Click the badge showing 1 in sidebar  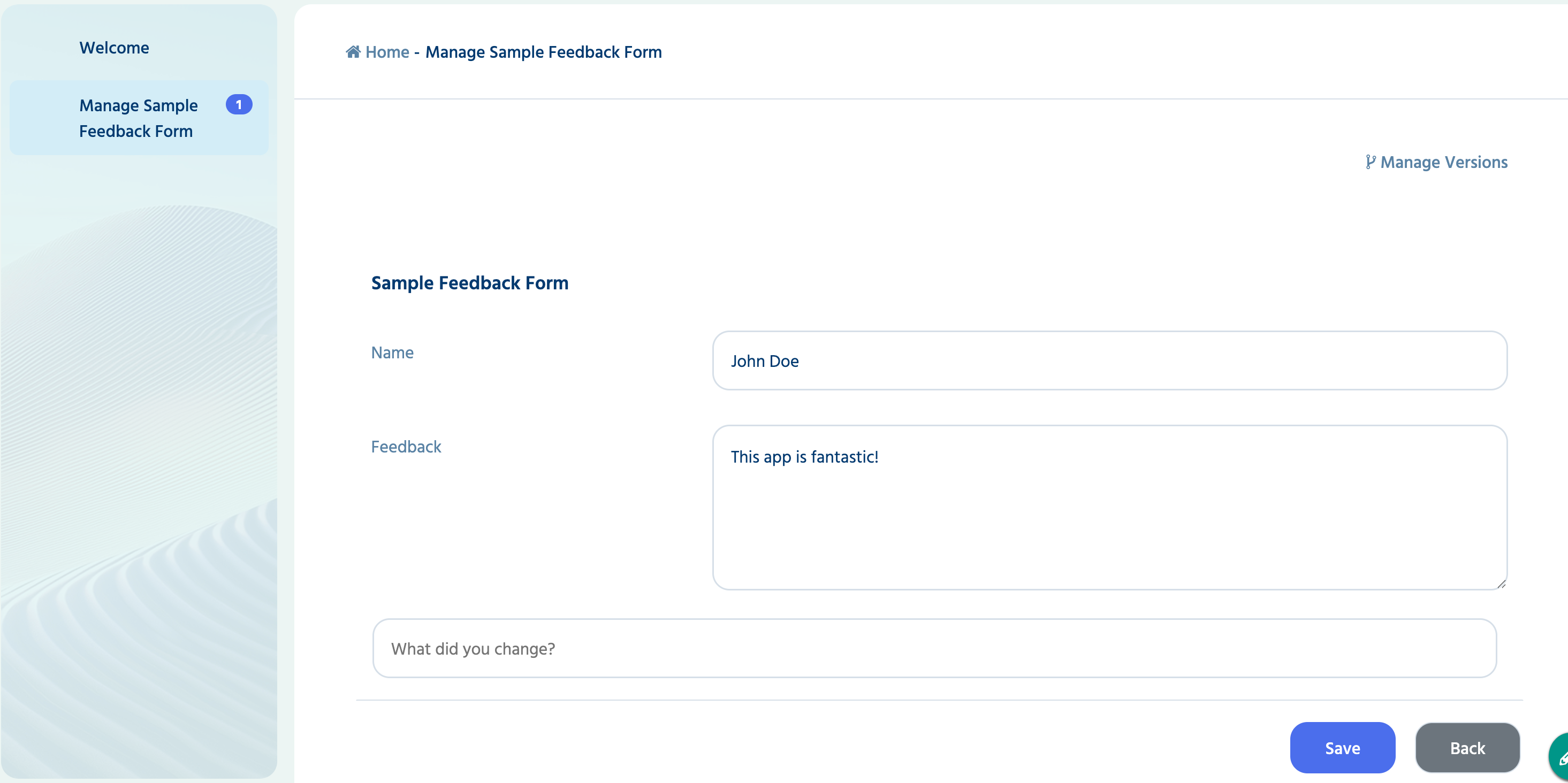239,105
